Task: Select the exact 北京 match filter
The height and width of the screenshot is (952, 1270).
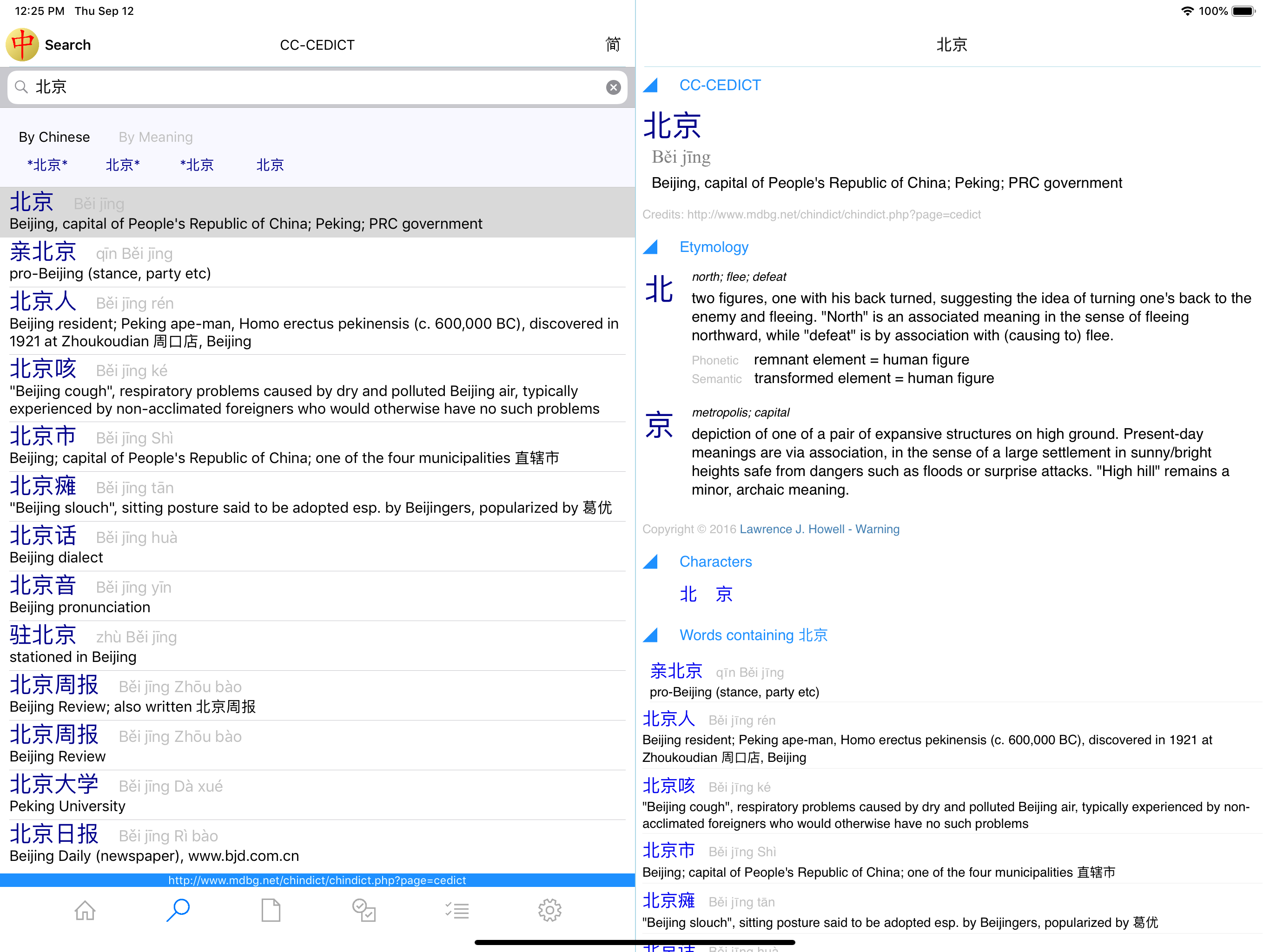Action: [x=270, y=165]
